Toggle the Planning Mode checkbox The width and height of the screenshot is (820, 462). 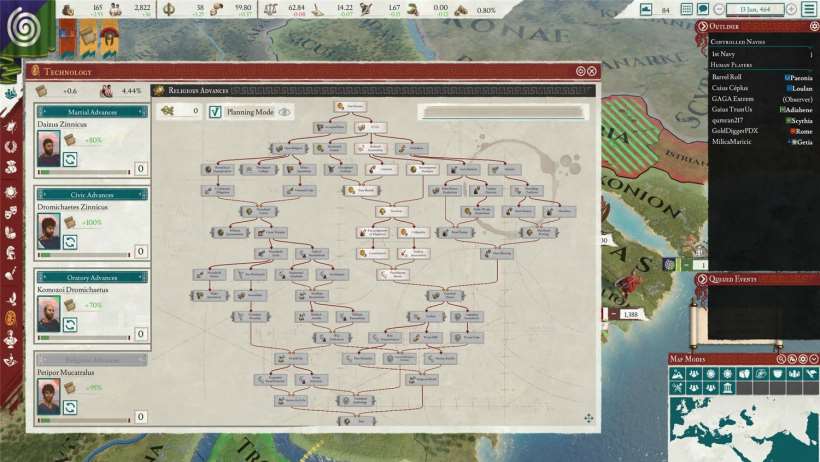[x=215, y=112]
